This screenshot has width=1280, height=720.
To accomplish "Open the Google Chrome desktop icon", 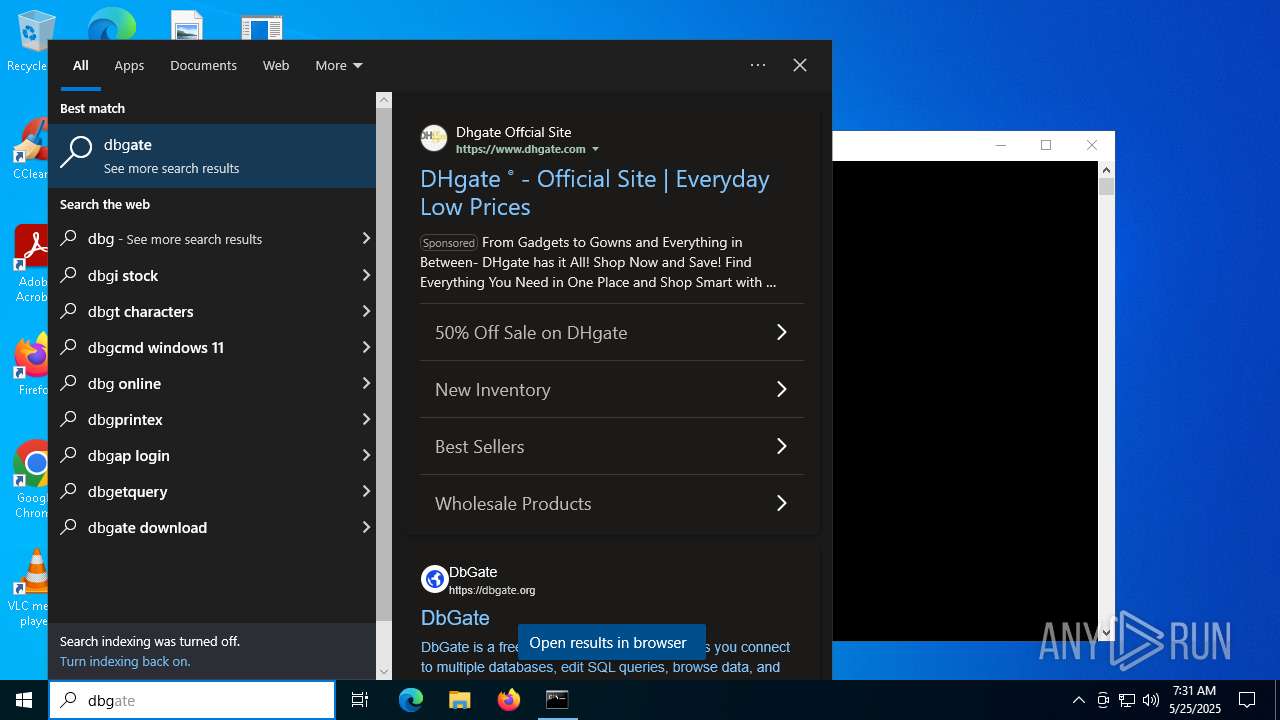I will tap(32, 480).
